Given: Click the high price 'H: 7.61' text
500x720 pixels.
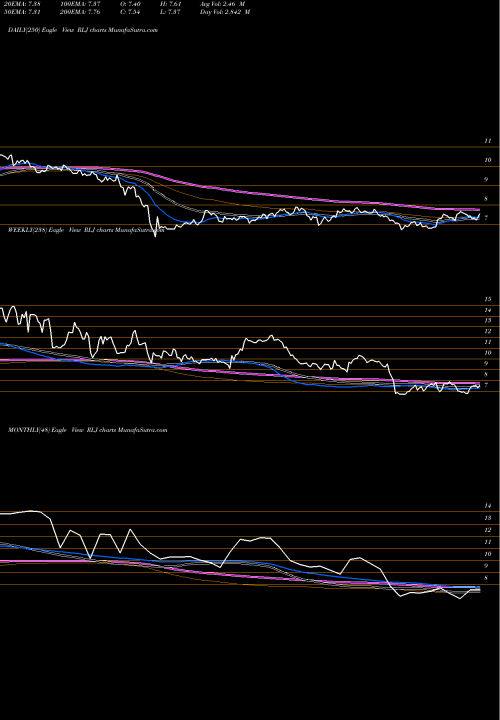Looking at the screenshot, I should pos(170,4).
